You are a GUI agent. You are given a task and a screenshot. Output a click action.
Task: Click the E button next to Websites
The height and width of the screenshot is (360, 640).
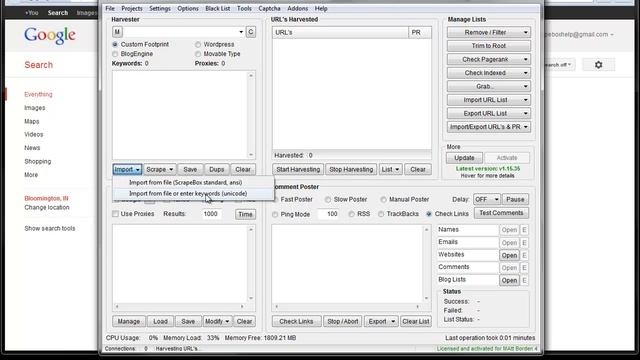pos(524,256)
